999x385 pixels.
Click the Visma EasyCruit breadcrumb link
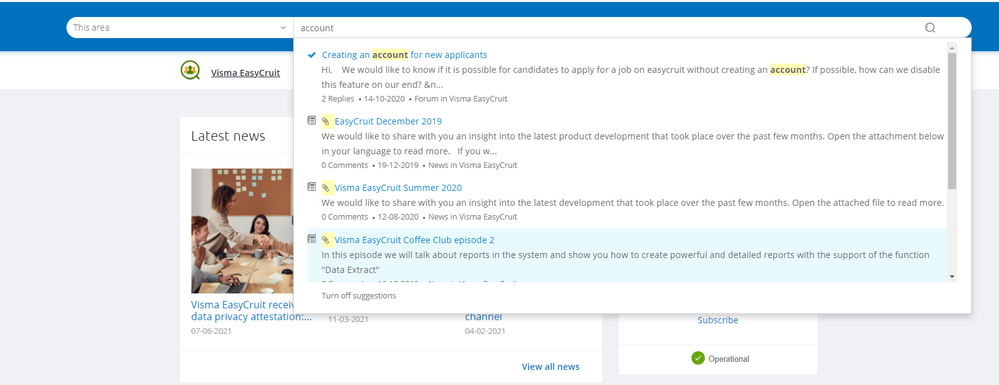(x=245, y=73)
